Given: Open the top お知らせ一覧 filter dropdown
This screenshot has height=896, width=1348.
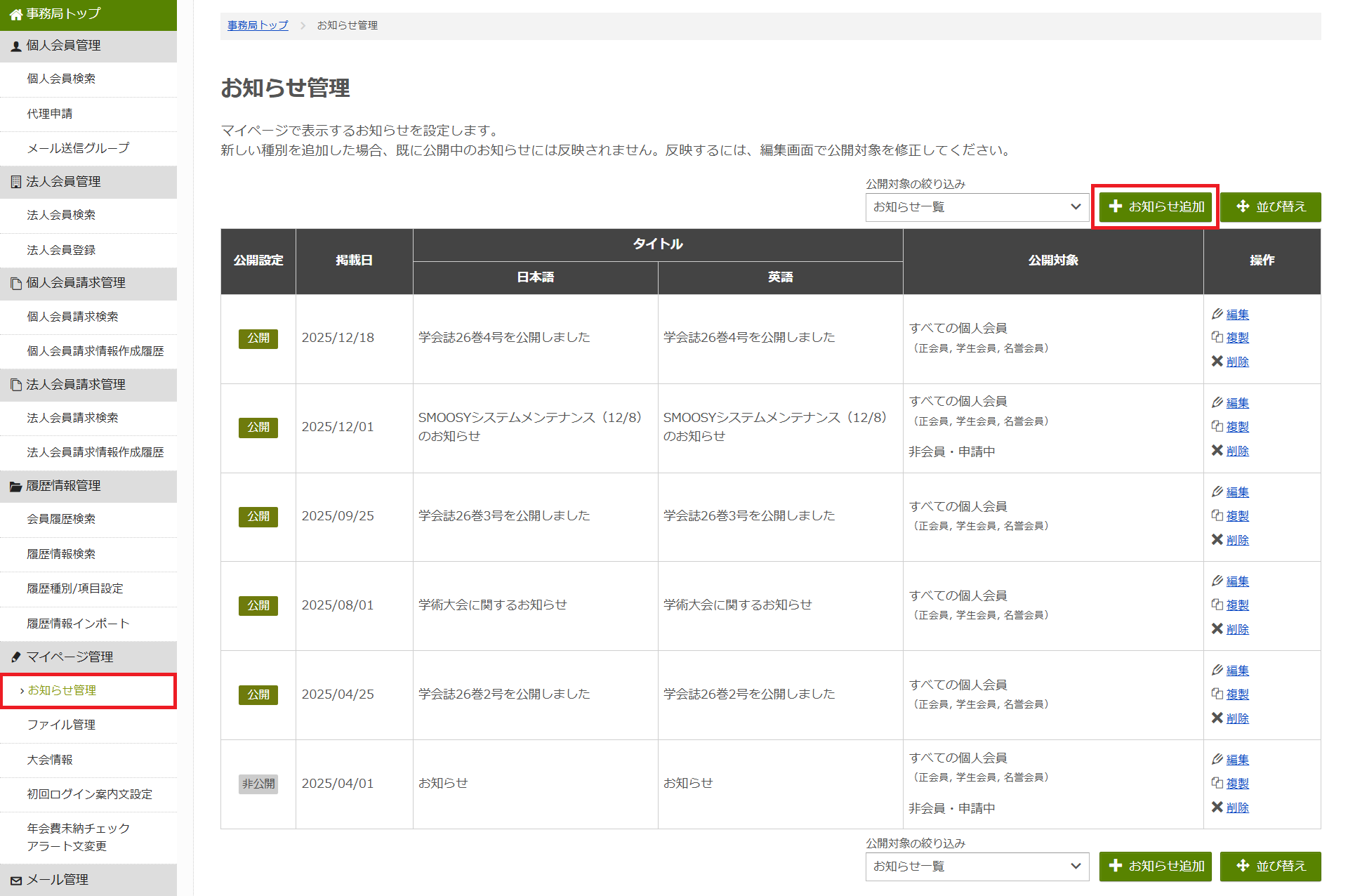Looking at the screenshot, I should (x=977, y=207).
